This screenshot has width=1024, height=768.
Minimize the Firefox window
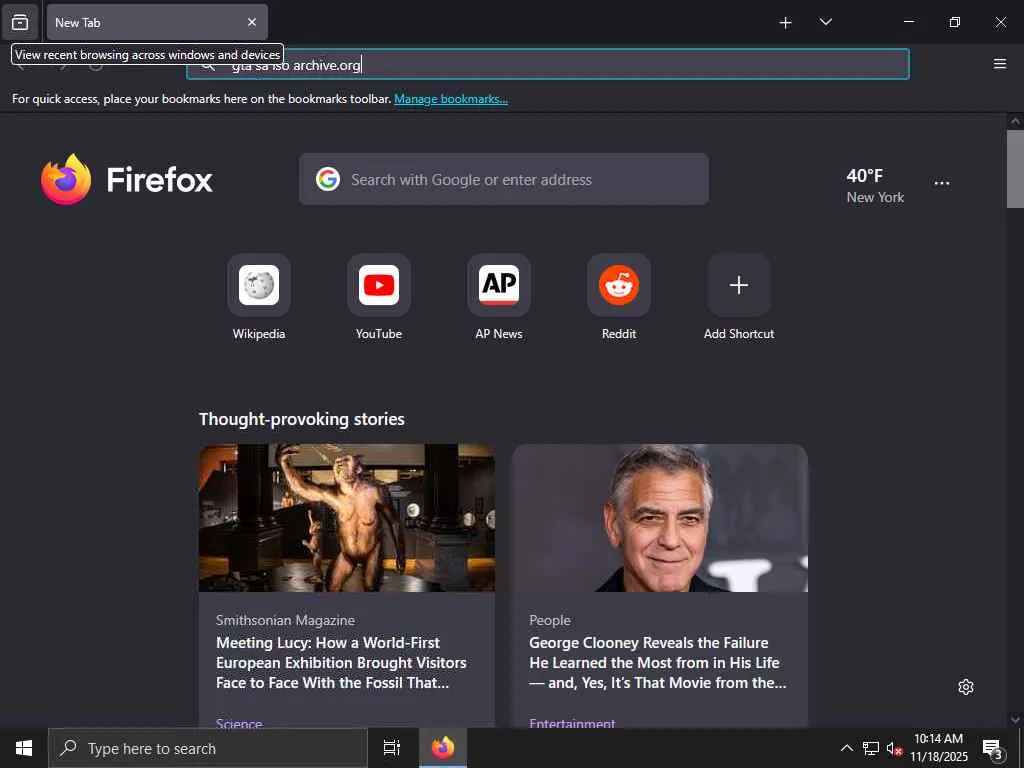(x=908, y=22)
